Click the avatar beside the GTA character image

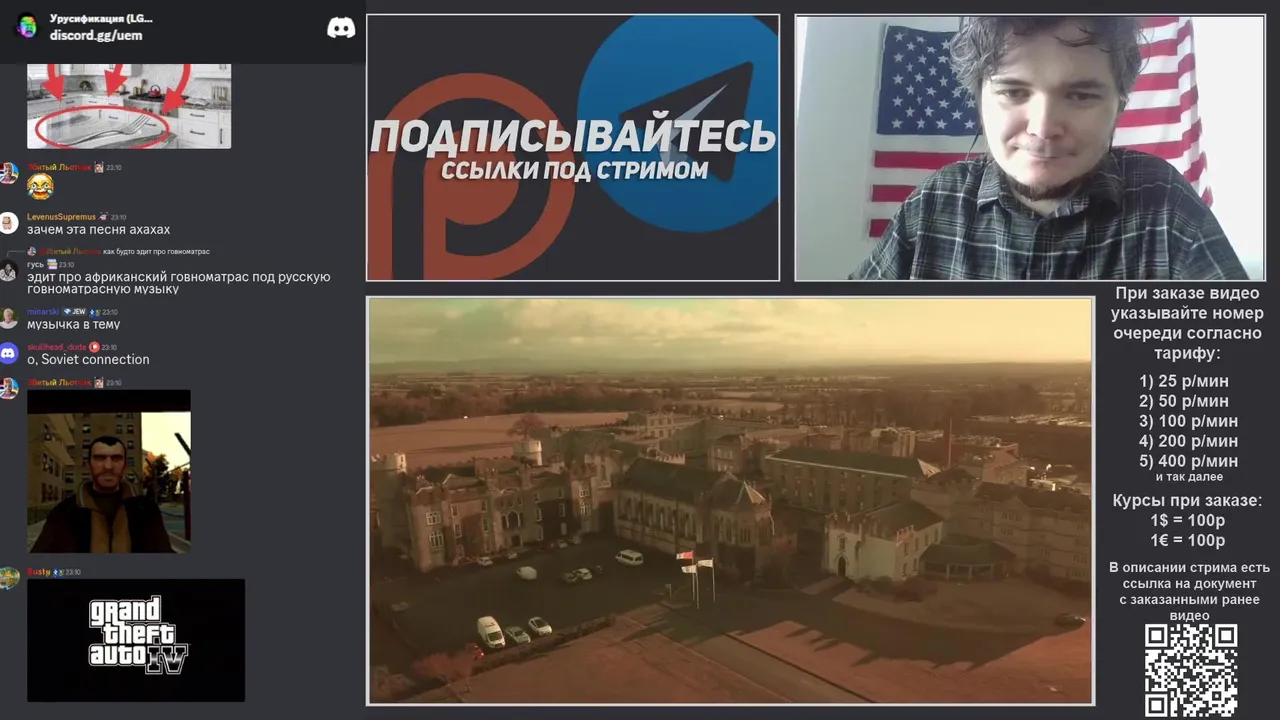[9, 388]
